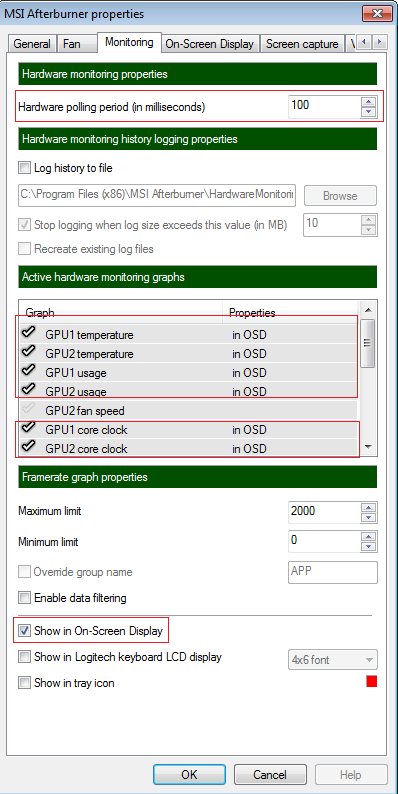Viewport: 398px width, 794px height.
Task: Increase hardware polling period value
Action: click(x=369, y=102)
